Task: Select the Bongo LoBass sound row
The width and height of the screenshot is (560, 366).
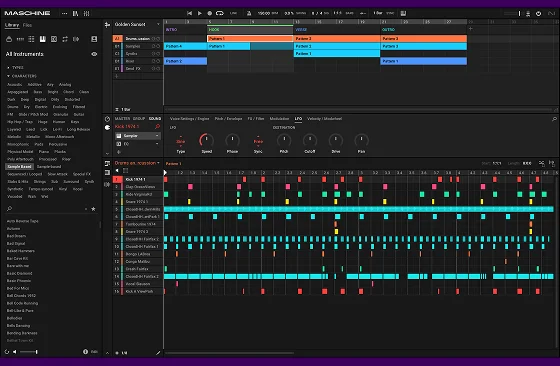Action: pos(138,254)
